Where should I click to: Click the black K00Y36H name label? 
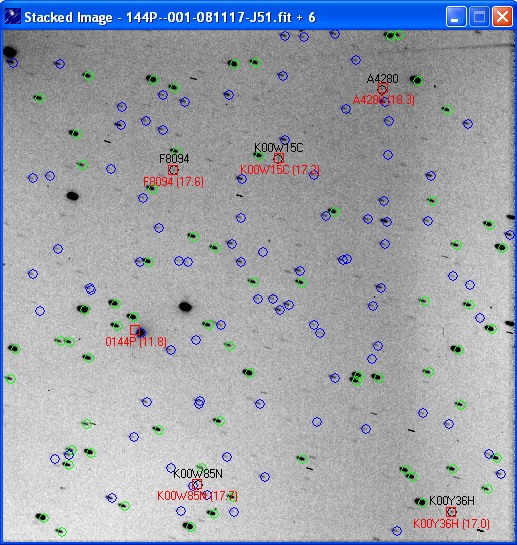[452, 501]
